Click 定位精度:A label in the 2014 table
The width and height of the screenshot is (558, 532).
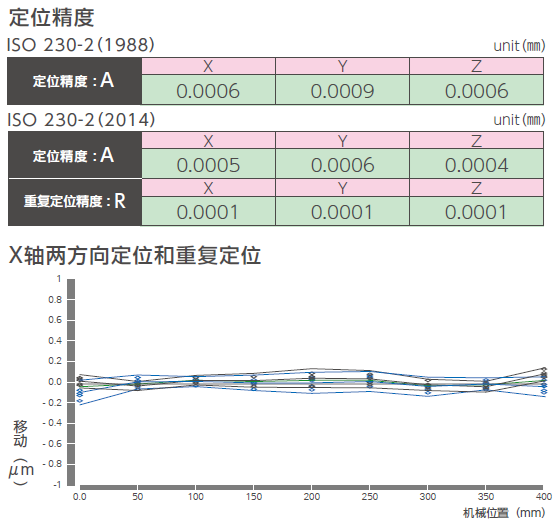pyautogui.click(x=74, y=156)
